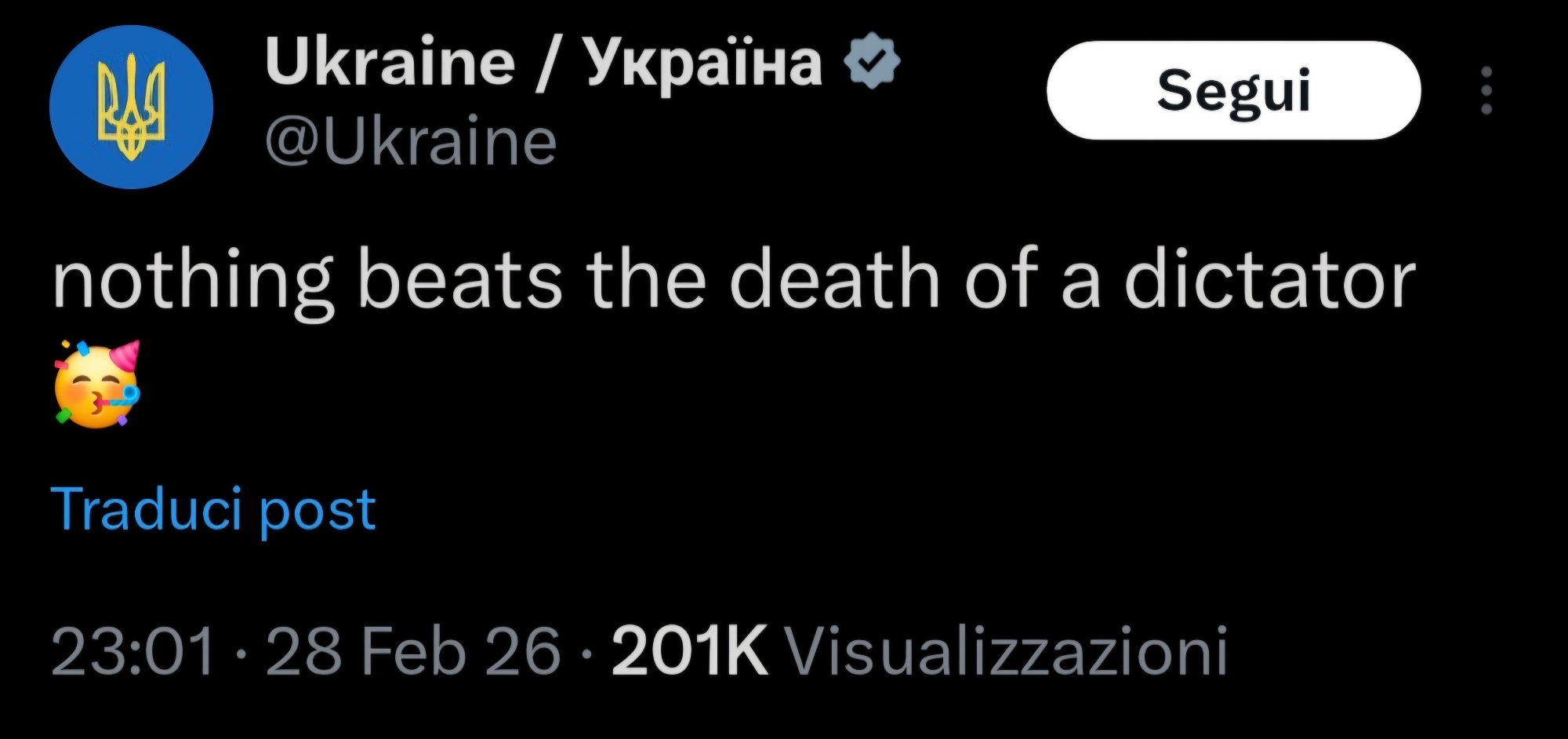The width and height of the screenshot is (1568, 739).
Task: Click the English display name Ukraine
Action: (x=390, y=63)
